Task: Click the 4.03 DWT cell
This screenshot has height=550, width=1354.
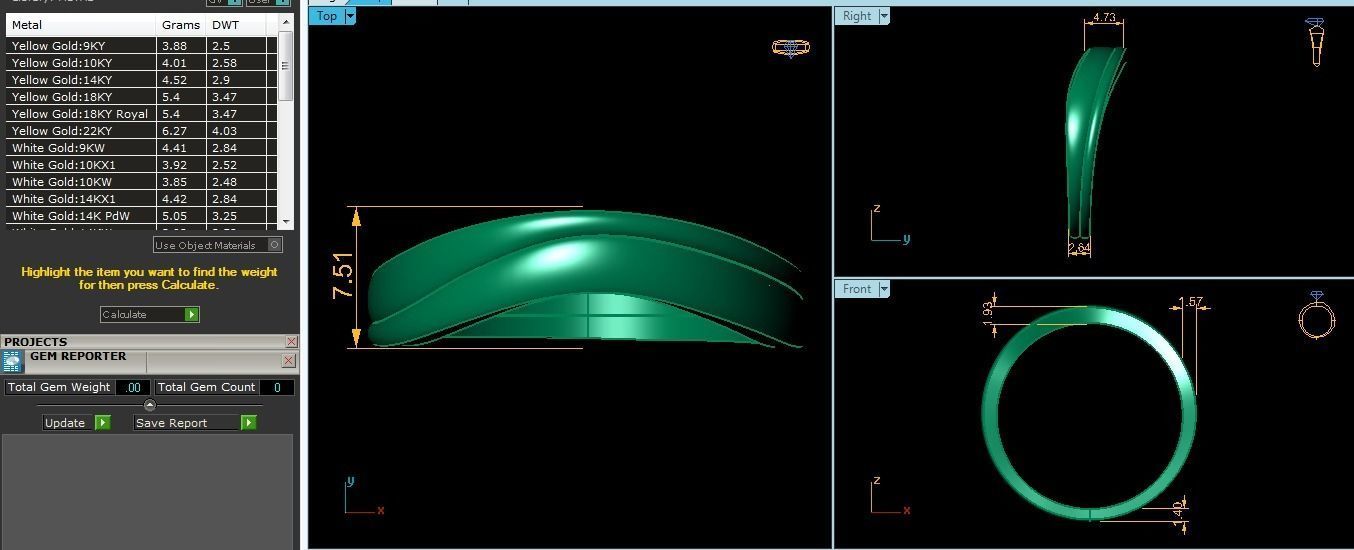Action: (x=236, y=131)
